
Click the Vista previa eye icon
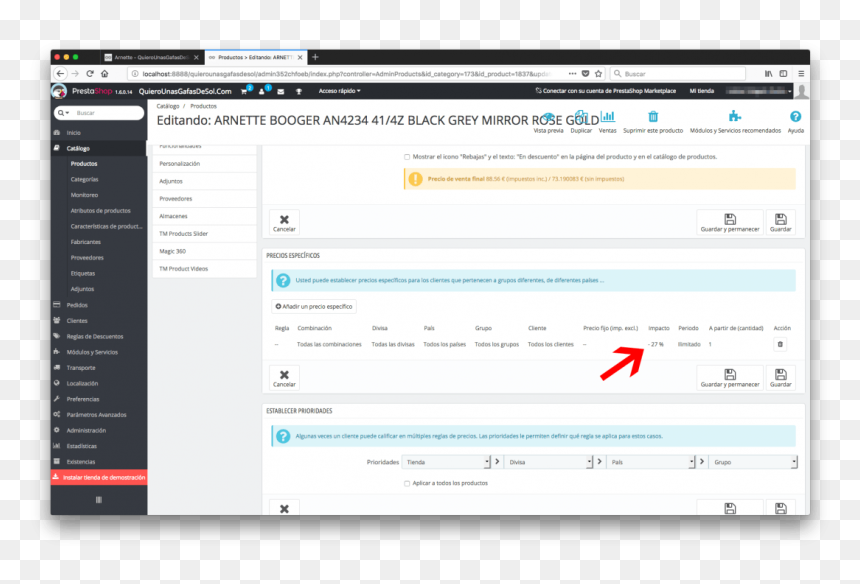tap(548, 117)
